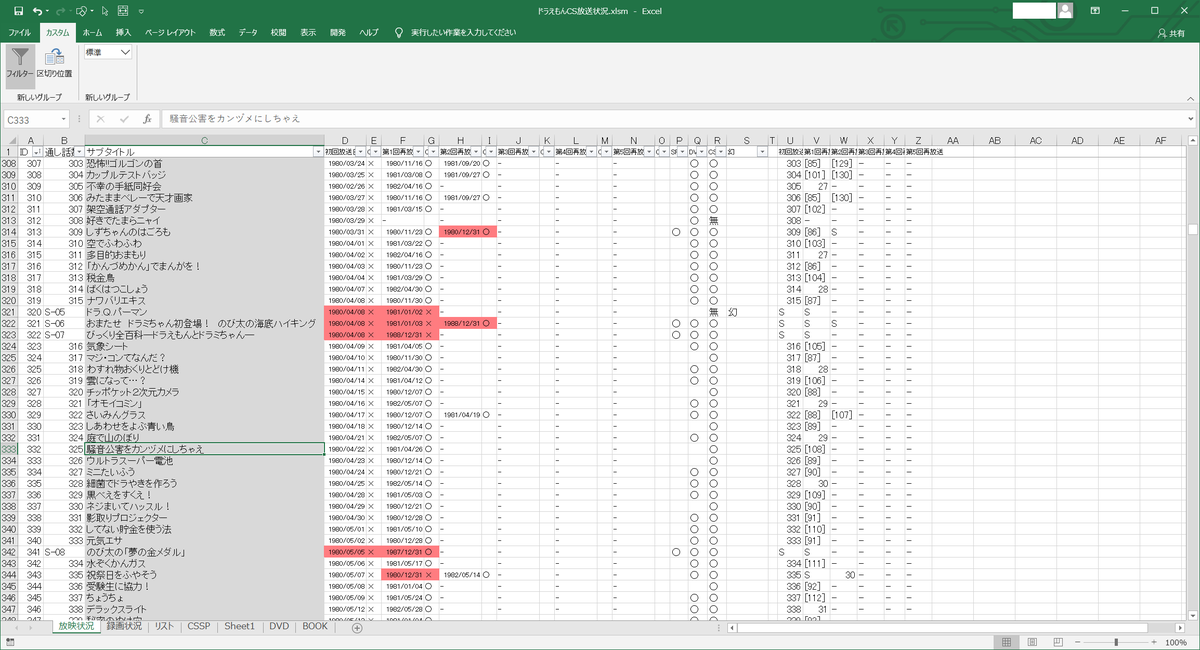Image resolution: width=1200 pixels, height=650 pixels.
Task: Click the select-all corner triangle of the sheet
Action: click(x=11, y=140)
